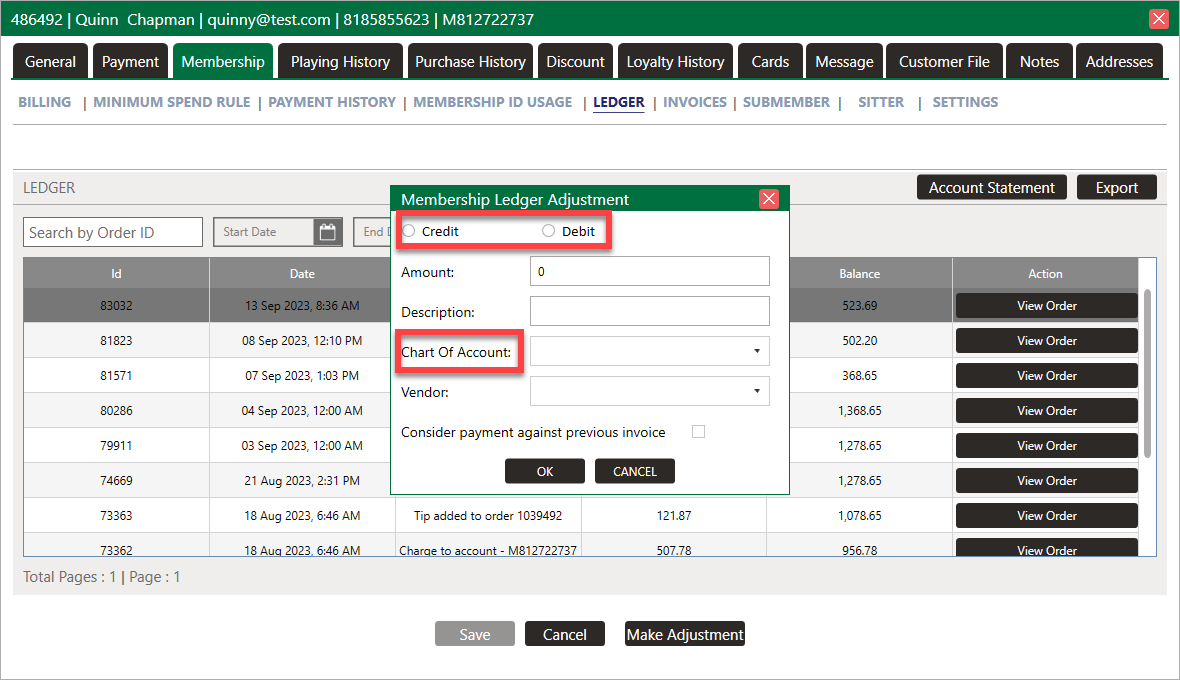Select amount value 121.87
This screenshot has height=680, width=1180.
pos(674,515)
